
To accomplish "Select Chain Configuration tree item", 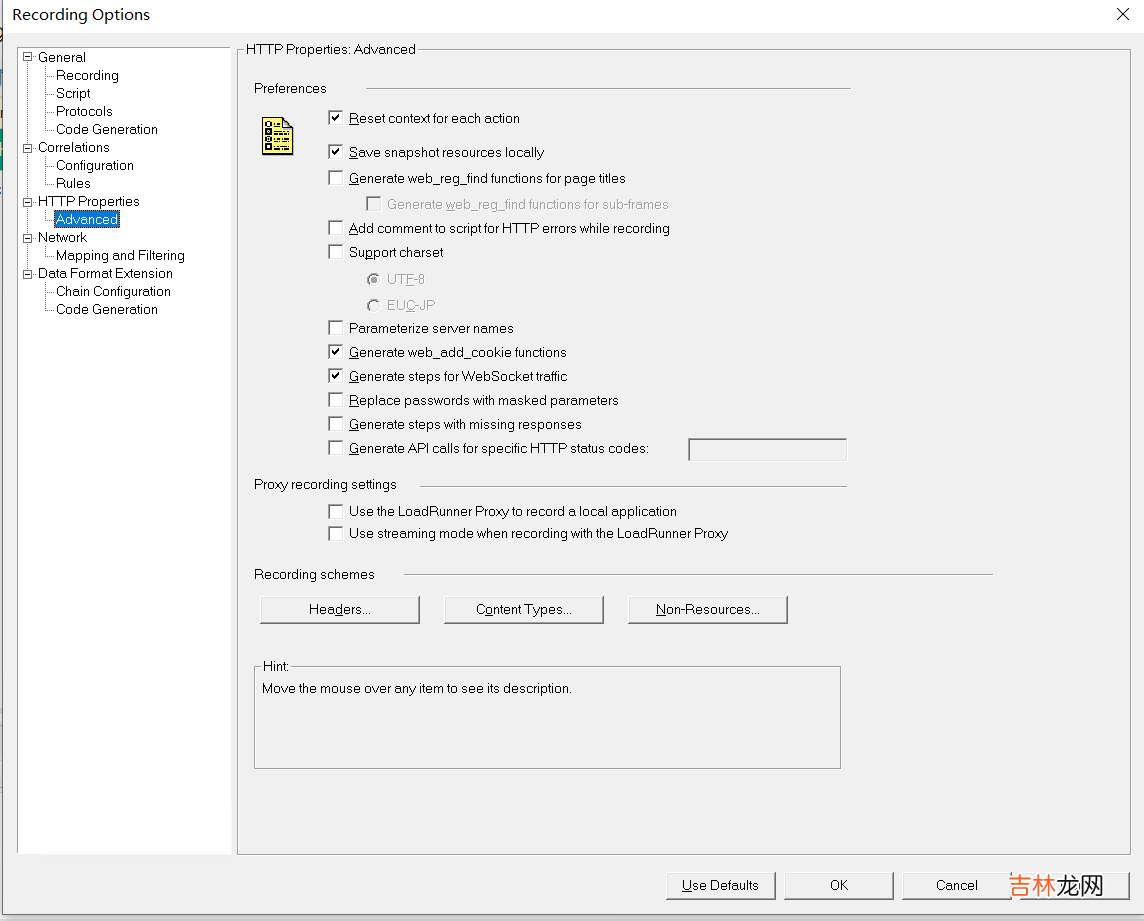I will [x=113, y=291].
